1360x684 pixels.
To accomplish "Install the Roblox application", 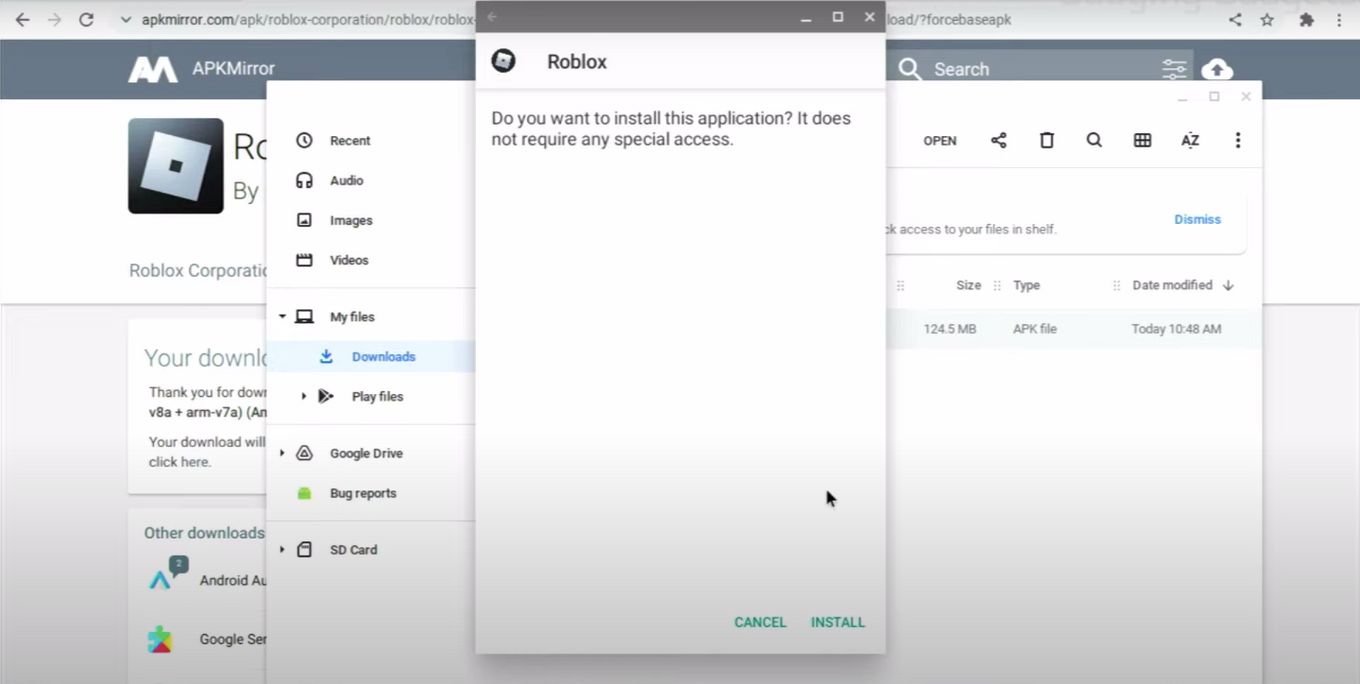I will (x=837, y=621).
